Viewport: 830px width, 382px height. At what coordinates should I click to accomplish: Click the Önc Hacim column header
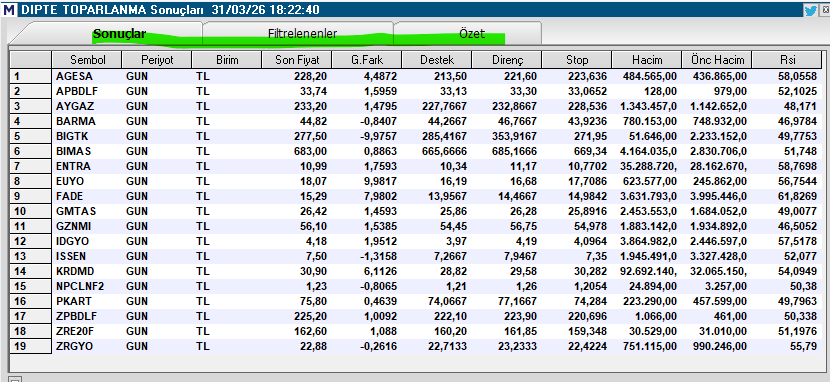point(716,60)
